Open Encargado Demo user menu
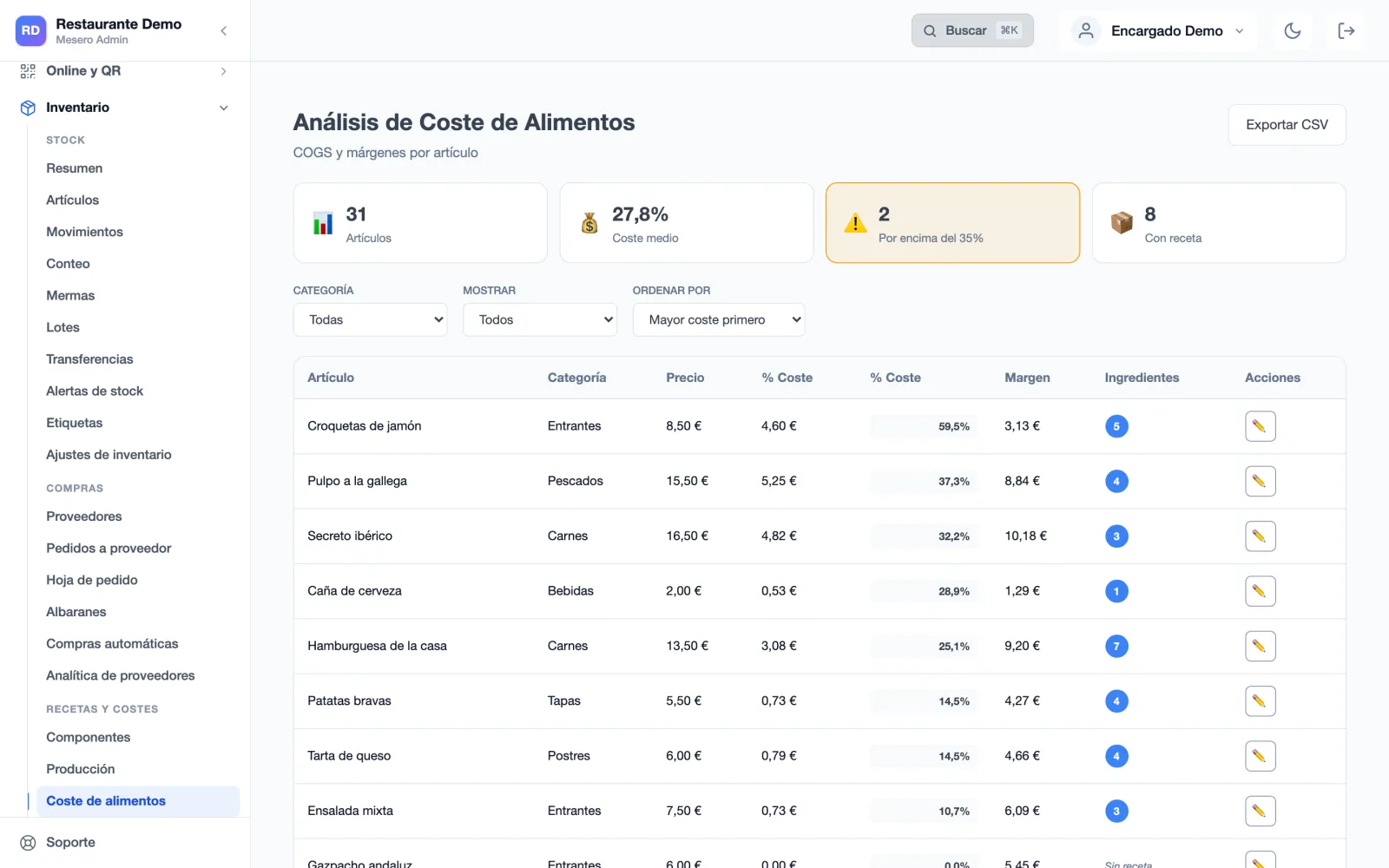Viewport: 1389px width, 868px height. coord(1158,31)
